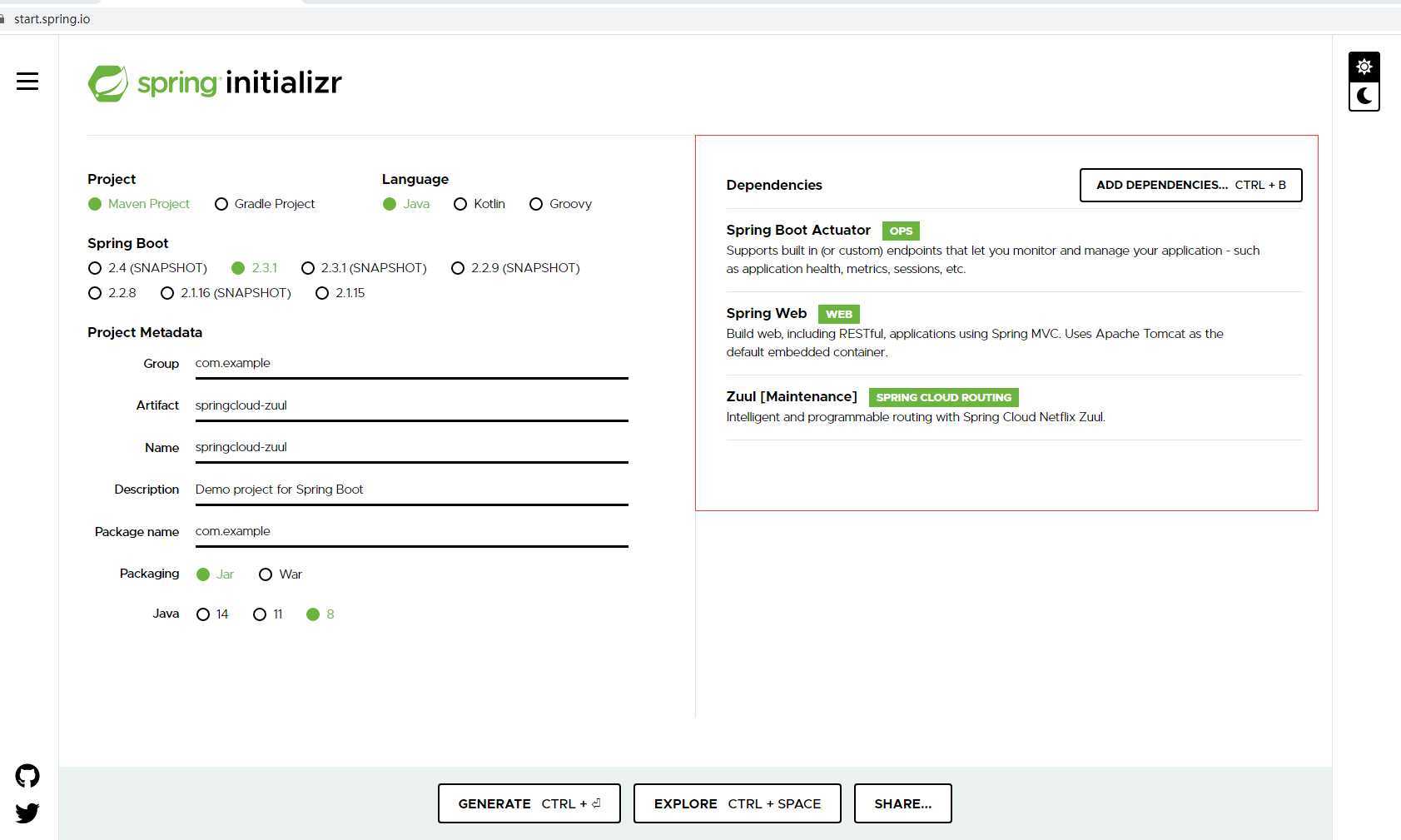Click the Spring leaf logo
This screenshot has height=840, width=1401.
click(108, 83)
